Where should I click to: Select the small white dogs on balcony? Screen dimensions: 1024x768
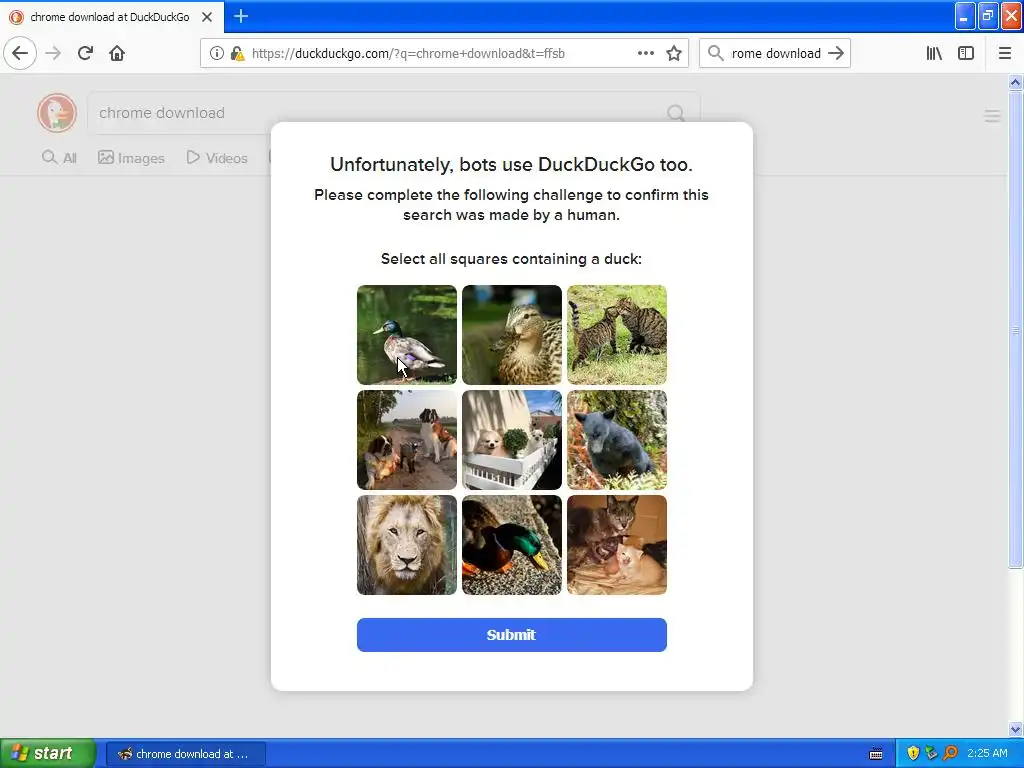(512, 440)
